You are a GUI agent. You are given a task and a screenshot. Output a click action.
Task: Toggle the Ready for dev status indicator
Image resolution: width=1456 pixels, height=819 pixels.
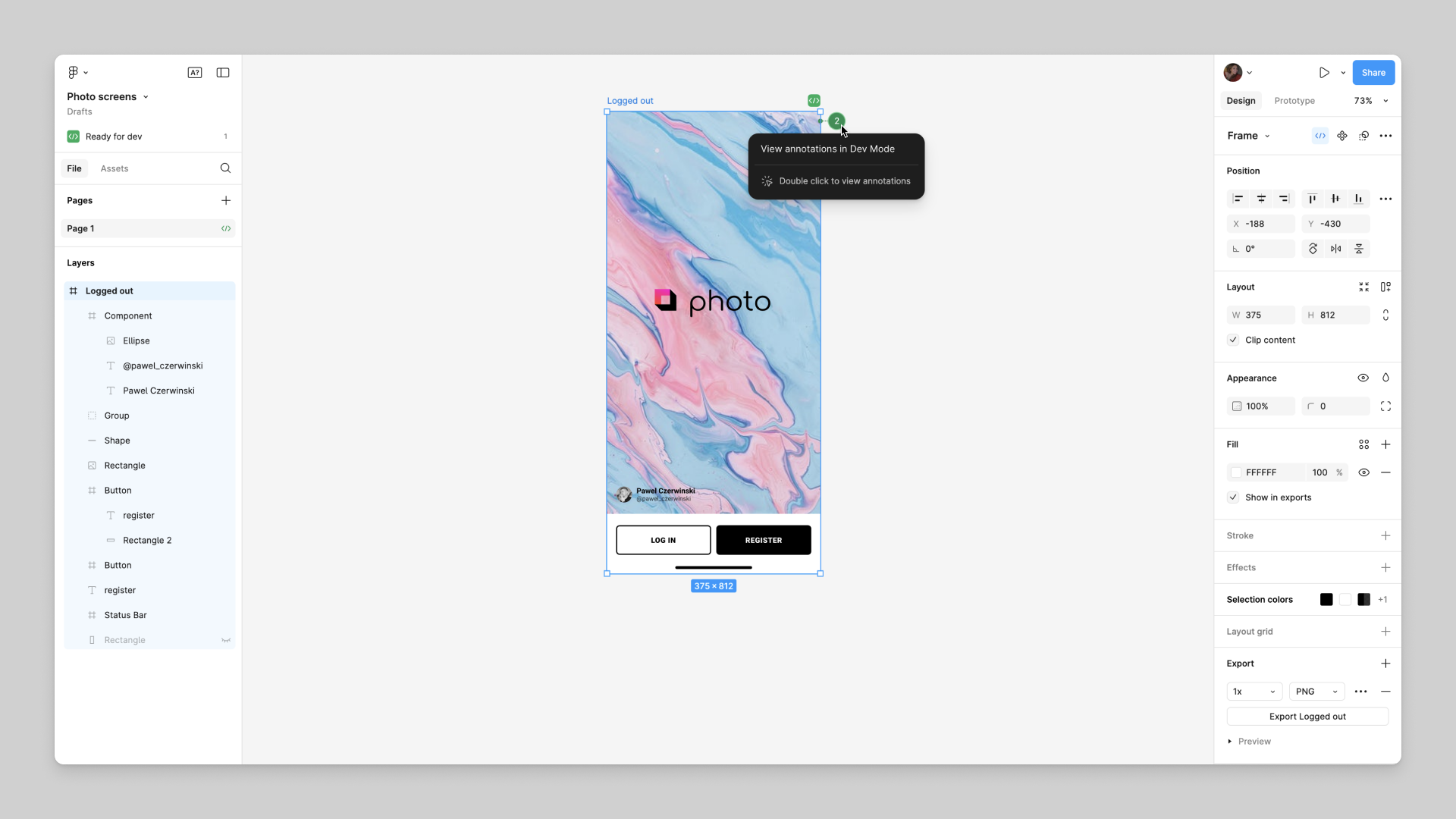[74, 136]
